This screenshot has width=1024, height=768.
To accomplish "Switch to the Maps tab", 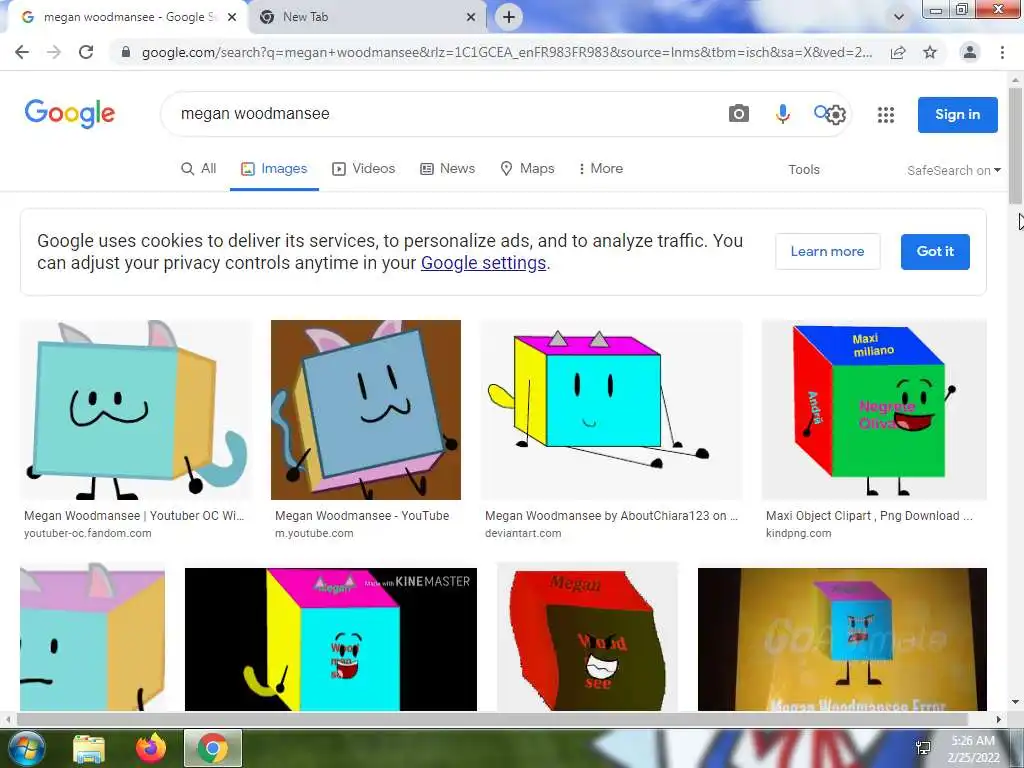I will 527,168.
